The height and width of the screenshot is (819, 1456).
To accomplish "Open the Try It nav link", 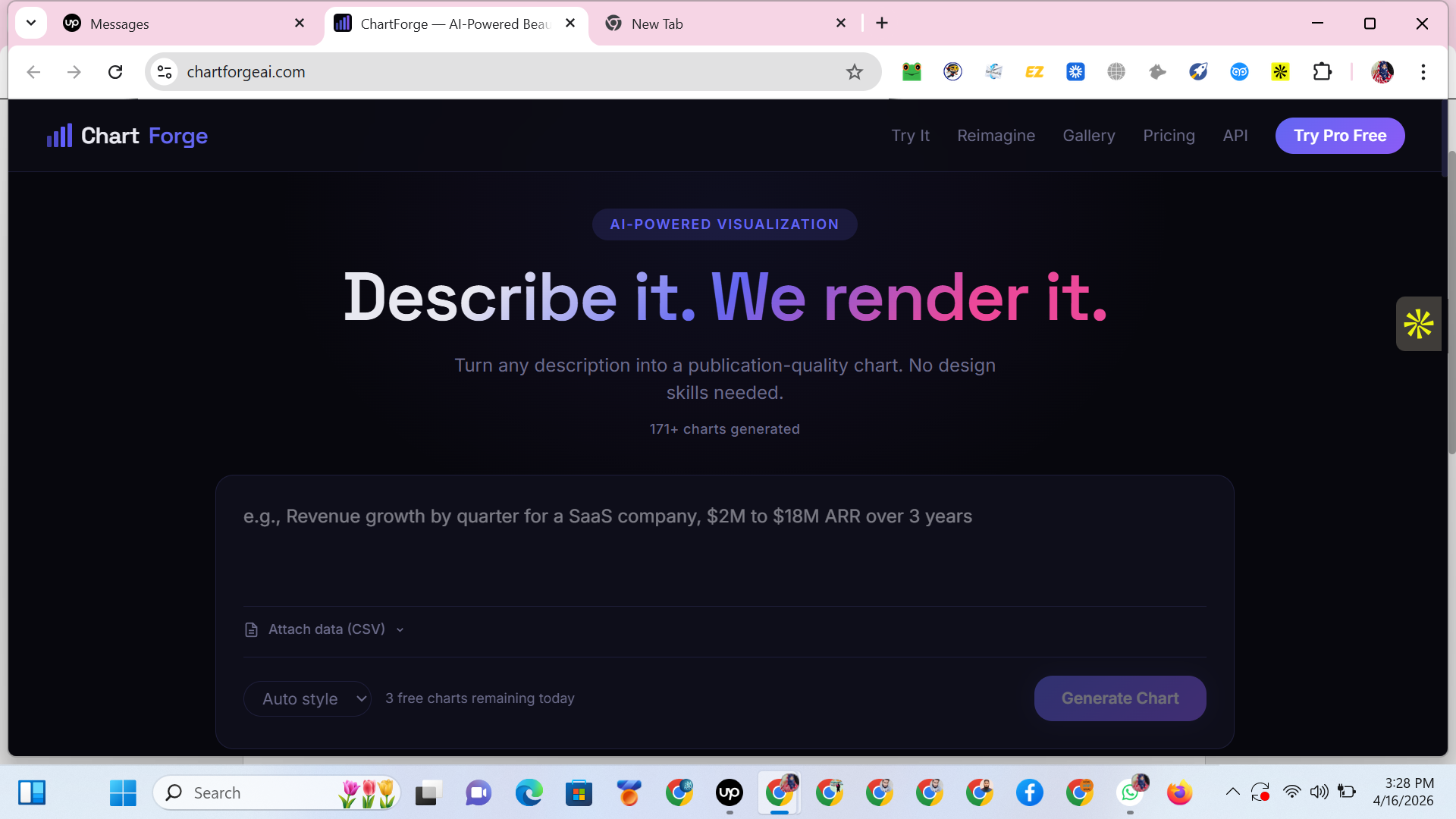I will point(910,136).
